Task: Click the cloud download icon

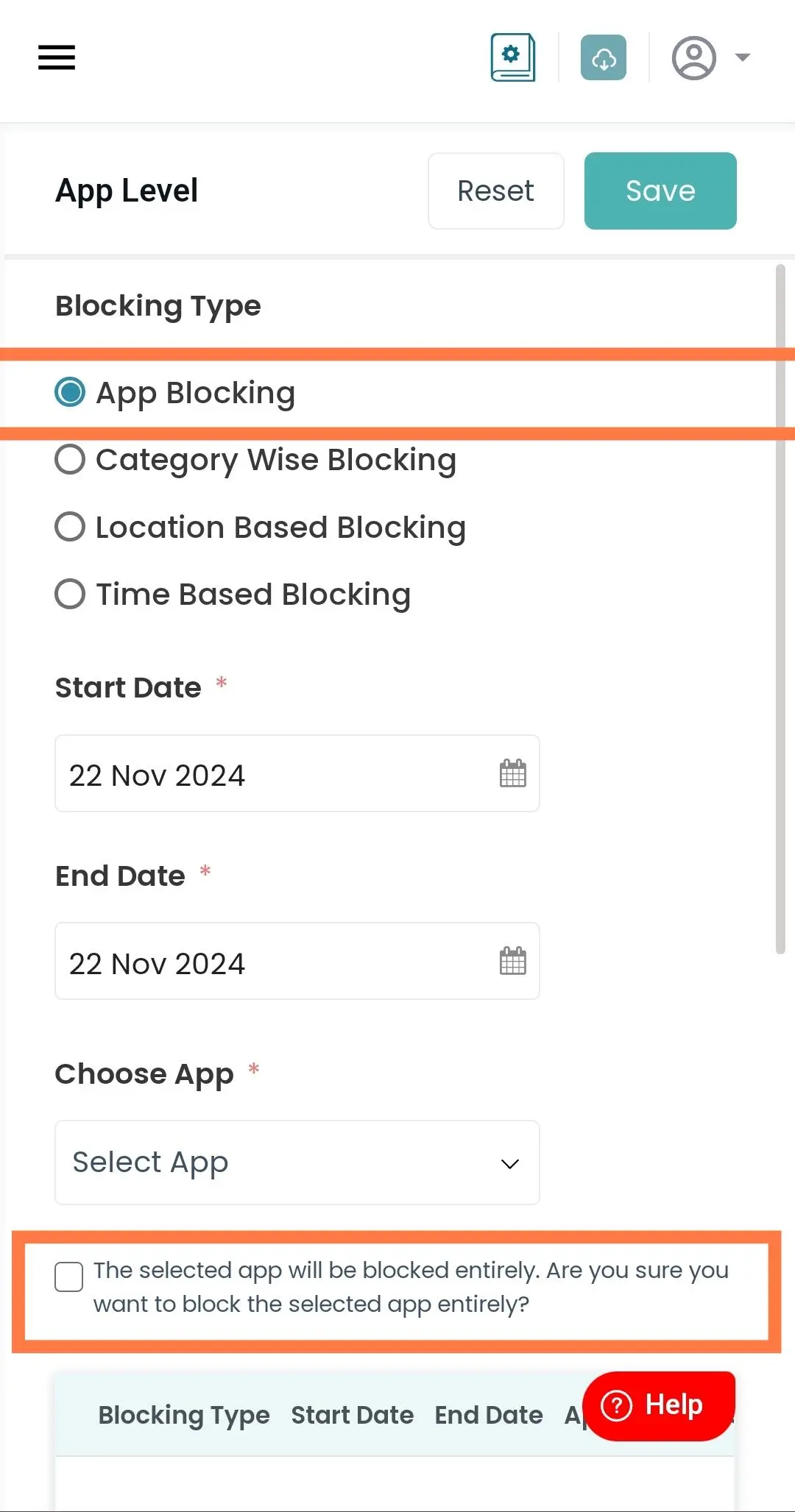Action: [x=604, y=57]
